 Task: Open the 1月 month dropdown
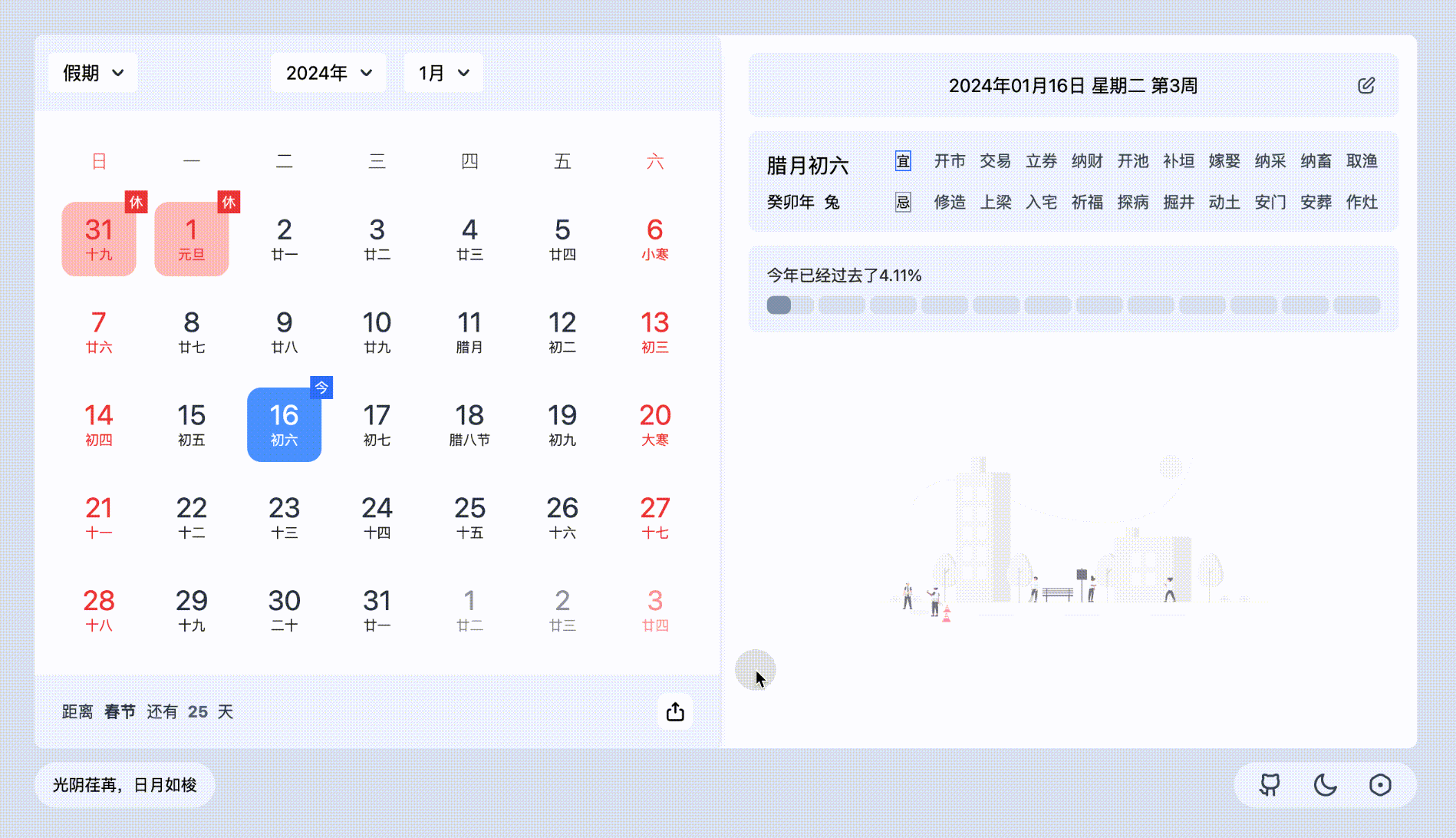(443, 73)
